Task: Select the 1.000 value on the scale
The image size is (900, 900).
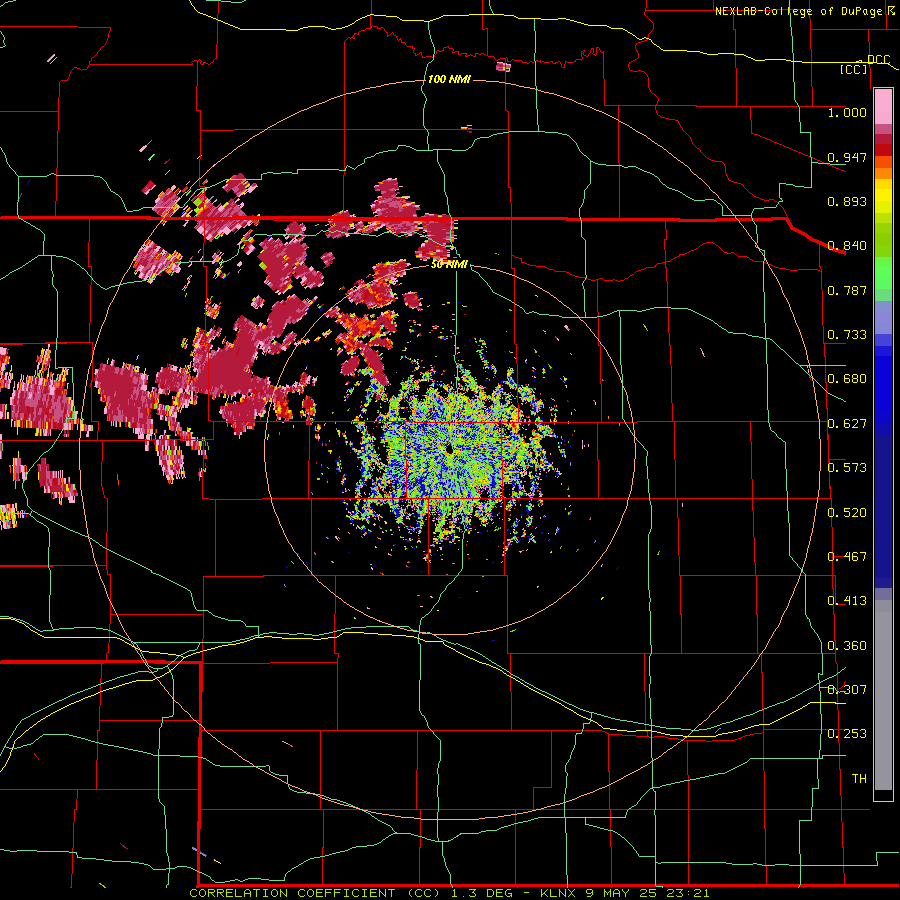Action: pyautogui.click(x=847, y=112)
